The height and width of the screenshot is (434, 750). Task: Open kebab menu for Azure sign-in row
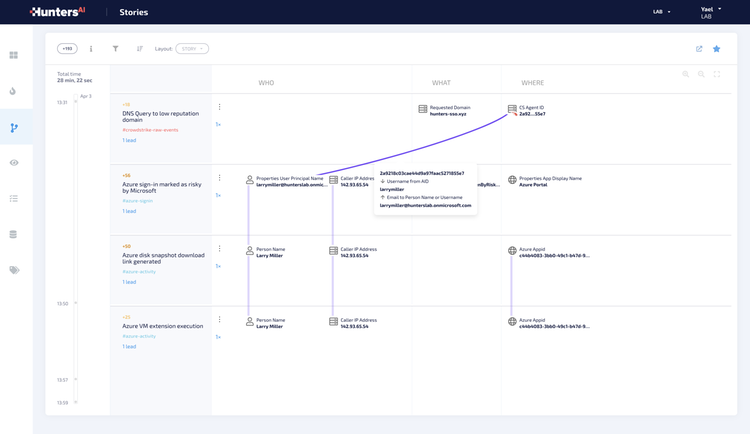220,178
